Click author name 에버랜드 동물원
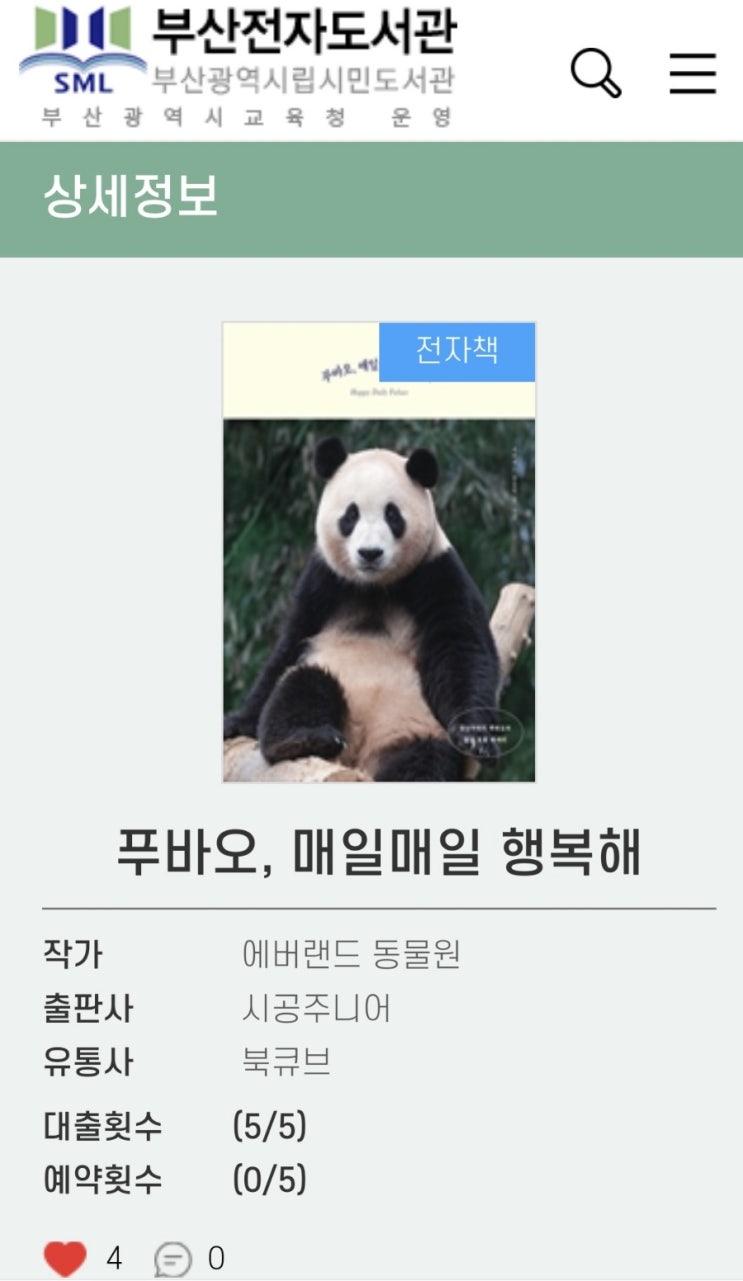The width and height of the screenshot is (743, 1281). click(x=351, y=955)
